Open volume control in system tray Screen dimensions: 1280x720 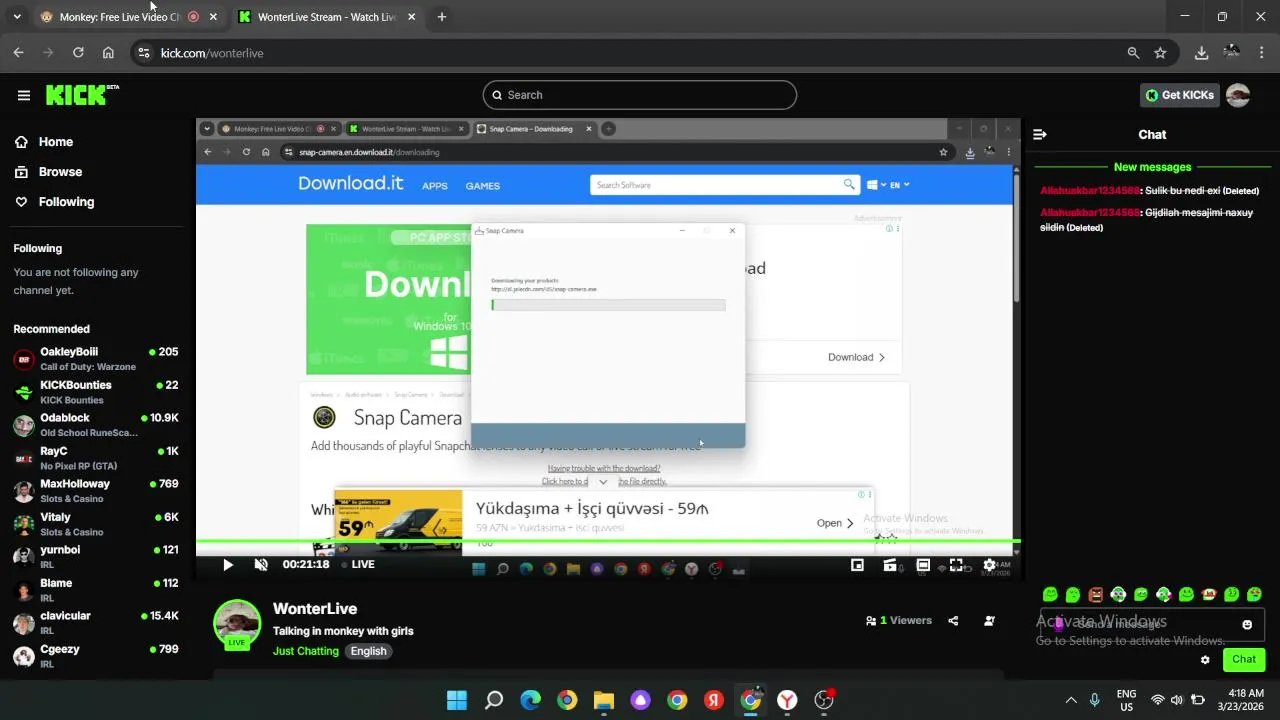click(x=1177, y=700)
